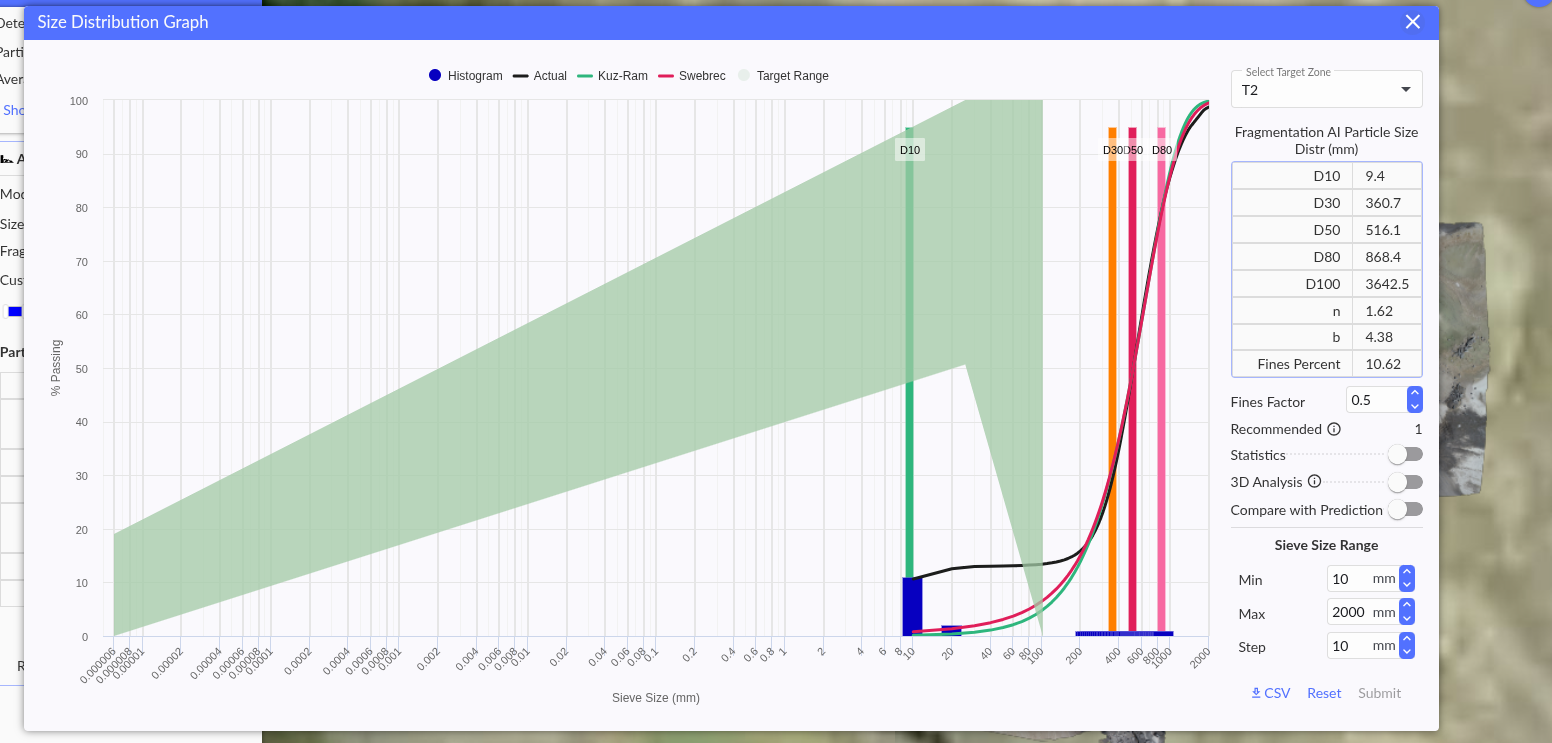
Task: Click the CSV download icon
Action: (x=1257, y=693)
